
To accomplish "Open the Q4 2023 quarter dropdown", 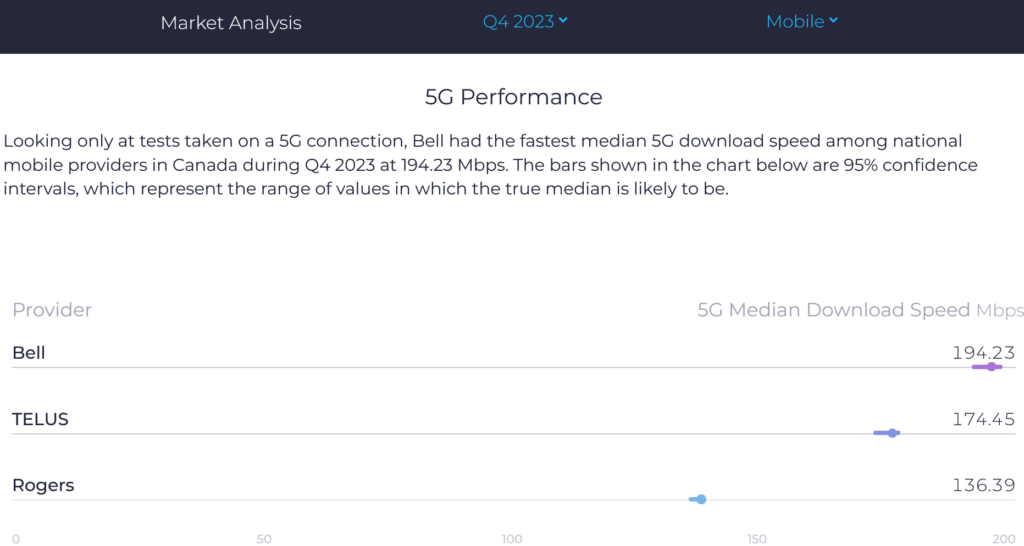I will 525,21.
